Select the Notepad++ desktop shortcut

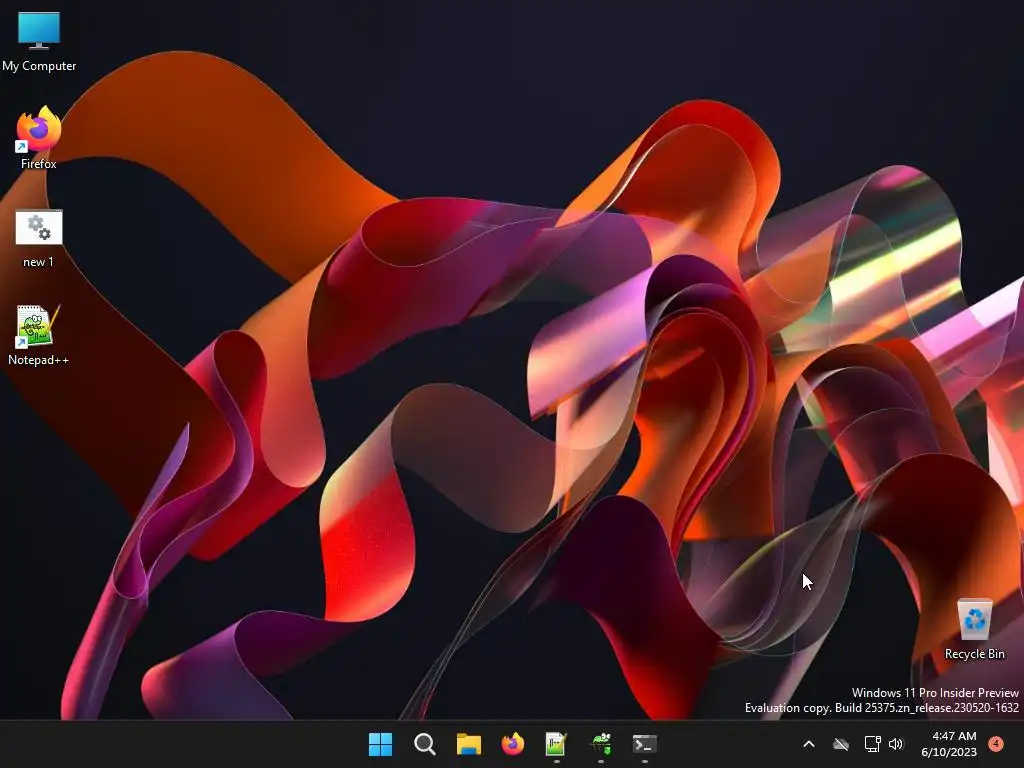(x=39, y=336)
